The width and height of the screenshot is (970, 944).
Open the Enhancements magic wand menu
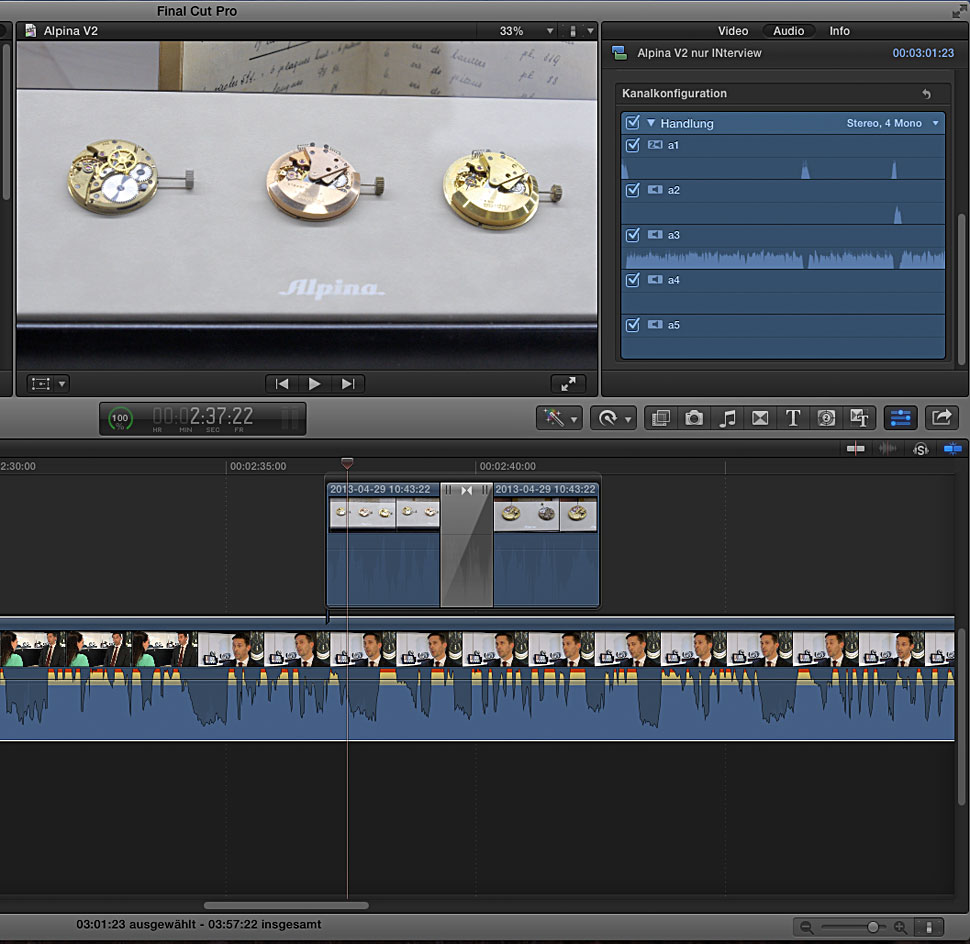point(558,418)
